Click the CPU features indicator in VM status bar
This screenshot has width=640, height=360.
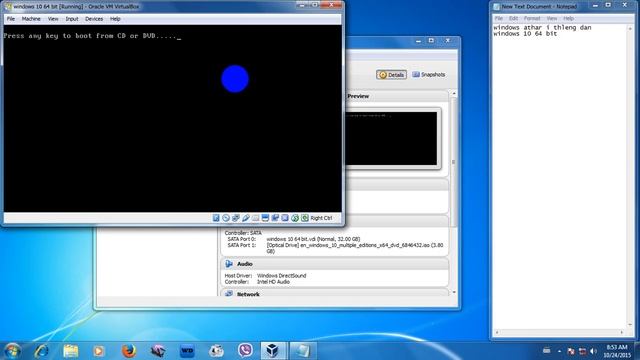[x=285, y=218]
